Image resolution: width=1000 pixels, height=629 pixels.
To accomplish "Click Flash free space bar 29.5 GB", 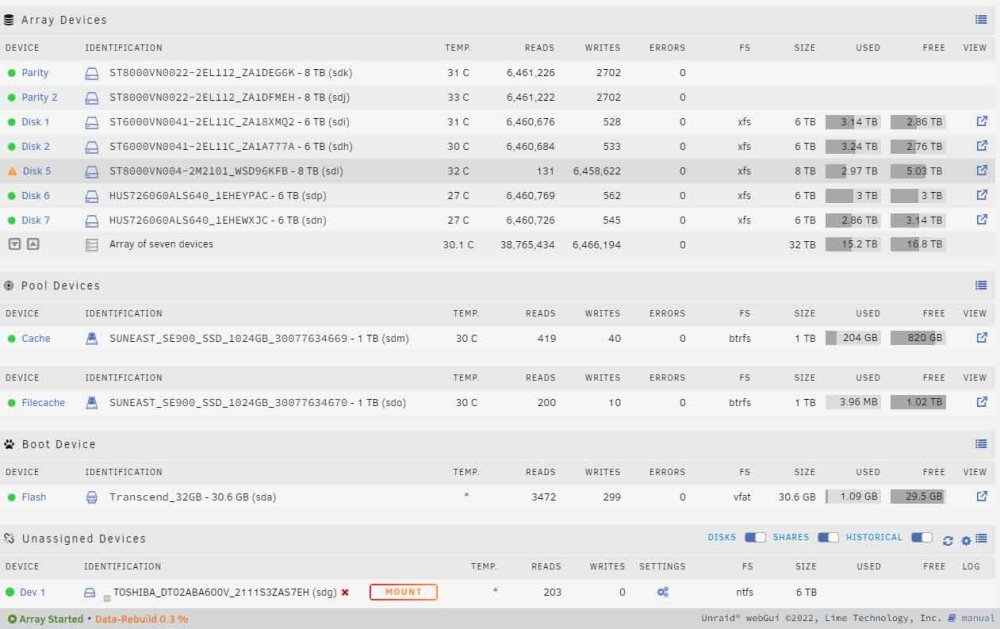I will pos(918,496).
